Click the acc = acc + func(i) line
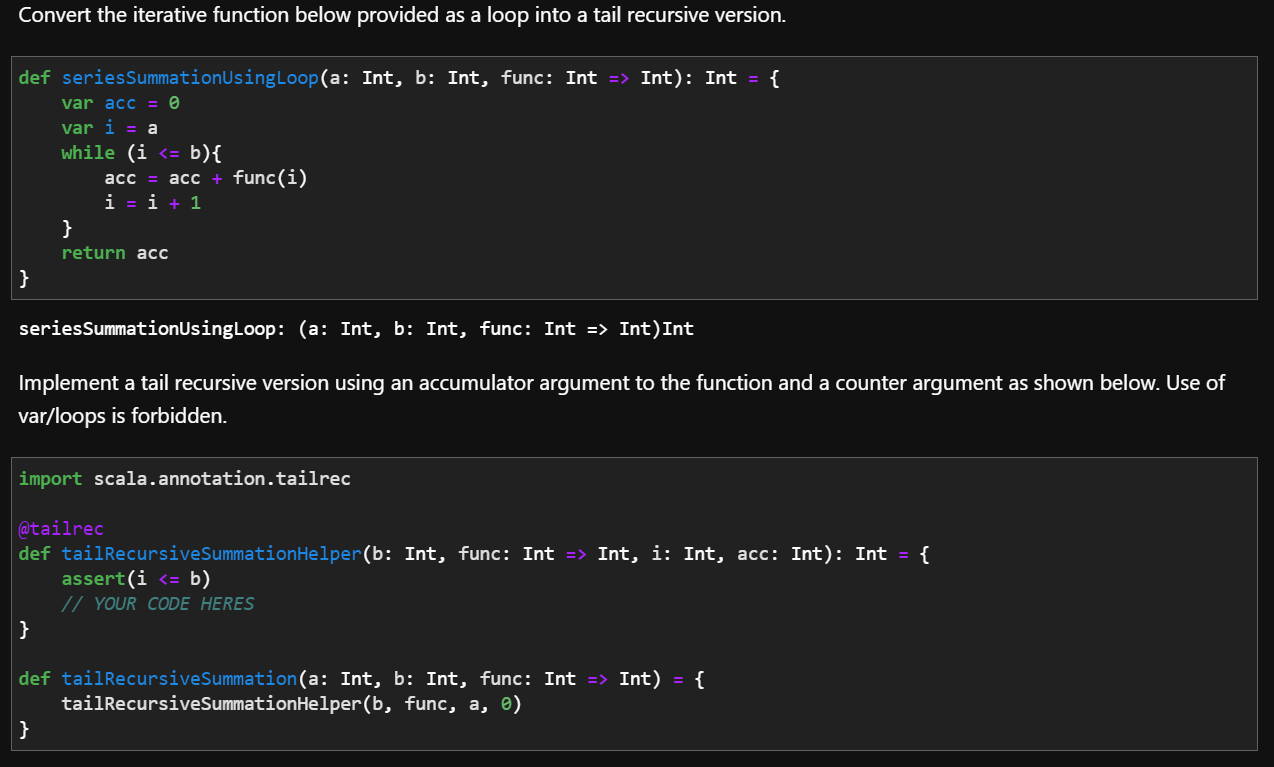Screen dimensions: 1274x767 [205, 177]
